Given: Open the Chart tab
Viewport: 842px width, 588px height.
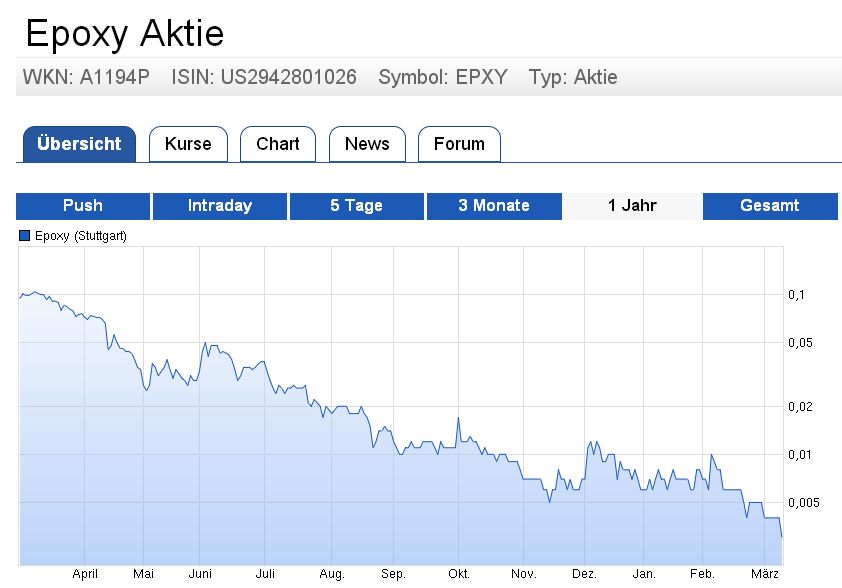Looking at the screenshot, I should 277,144.
